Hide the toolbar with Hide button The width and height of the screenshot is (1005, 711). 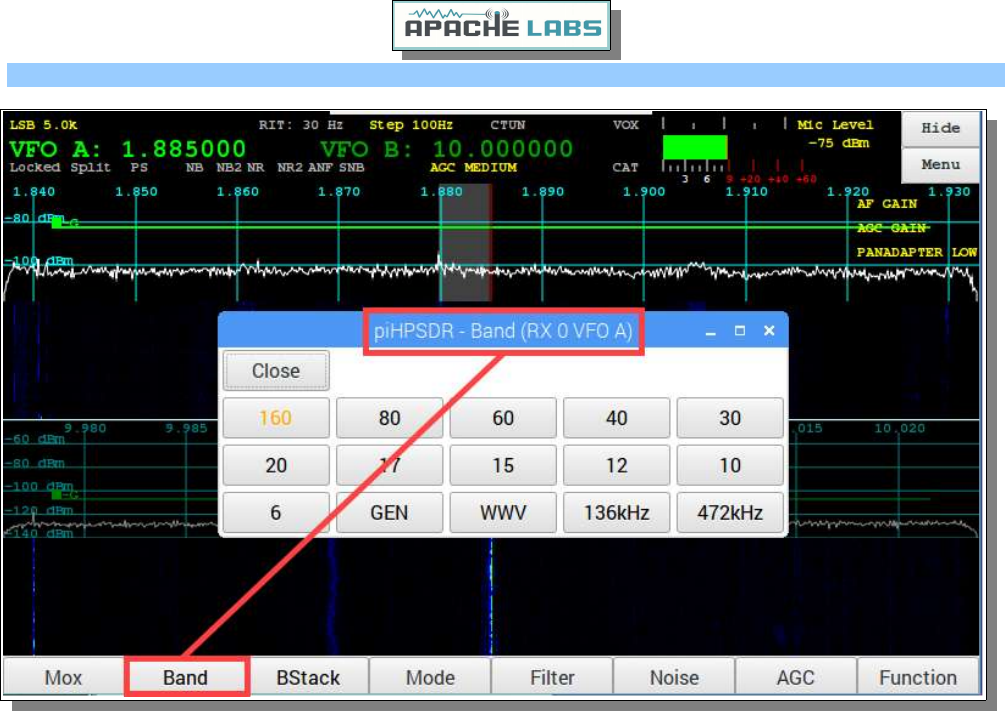pyautogui.click(x=940, y=128)
